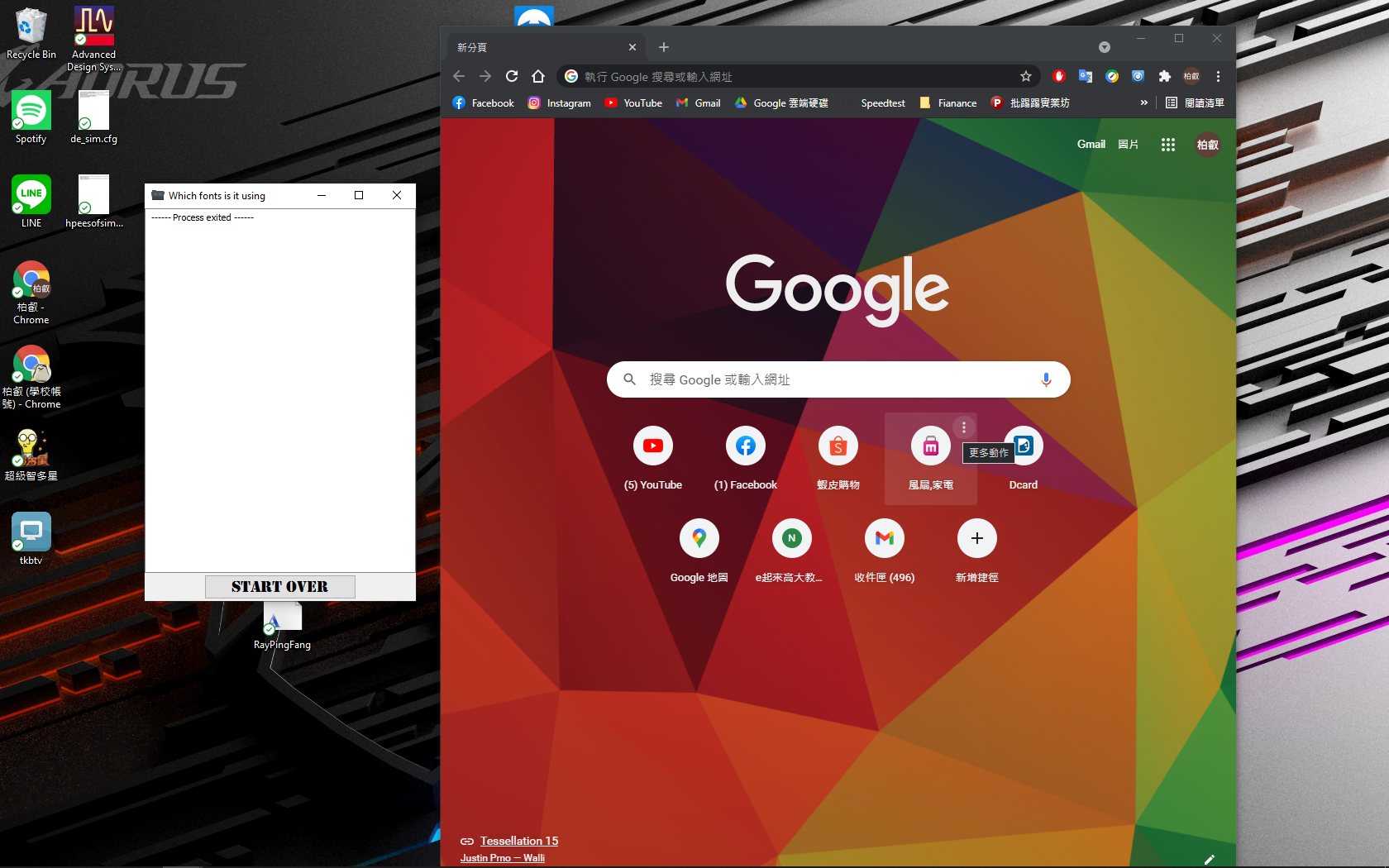Expand the hidden bookmarks overflow chevron
Viewport: 1389px width, 868px height.
pyautogui.click(x=1143, y=103)
